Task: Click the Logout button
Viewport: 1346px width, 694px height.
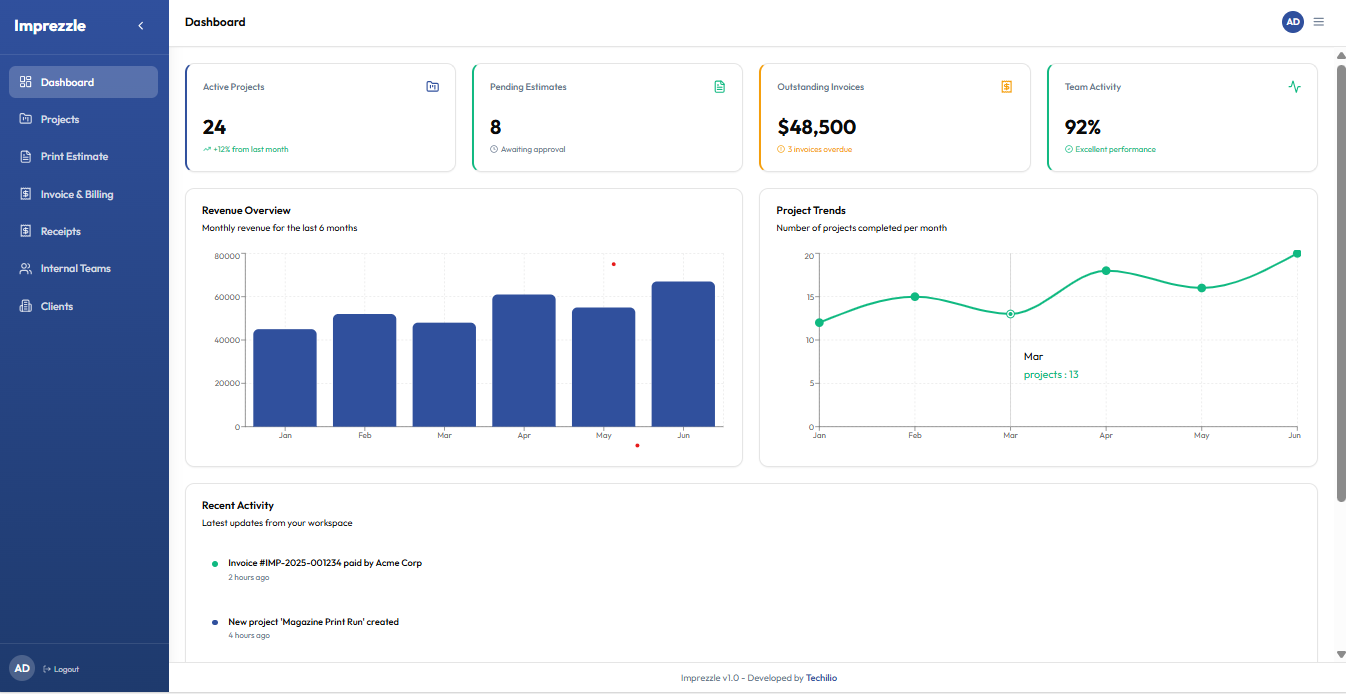Action: tap(62, 669)
